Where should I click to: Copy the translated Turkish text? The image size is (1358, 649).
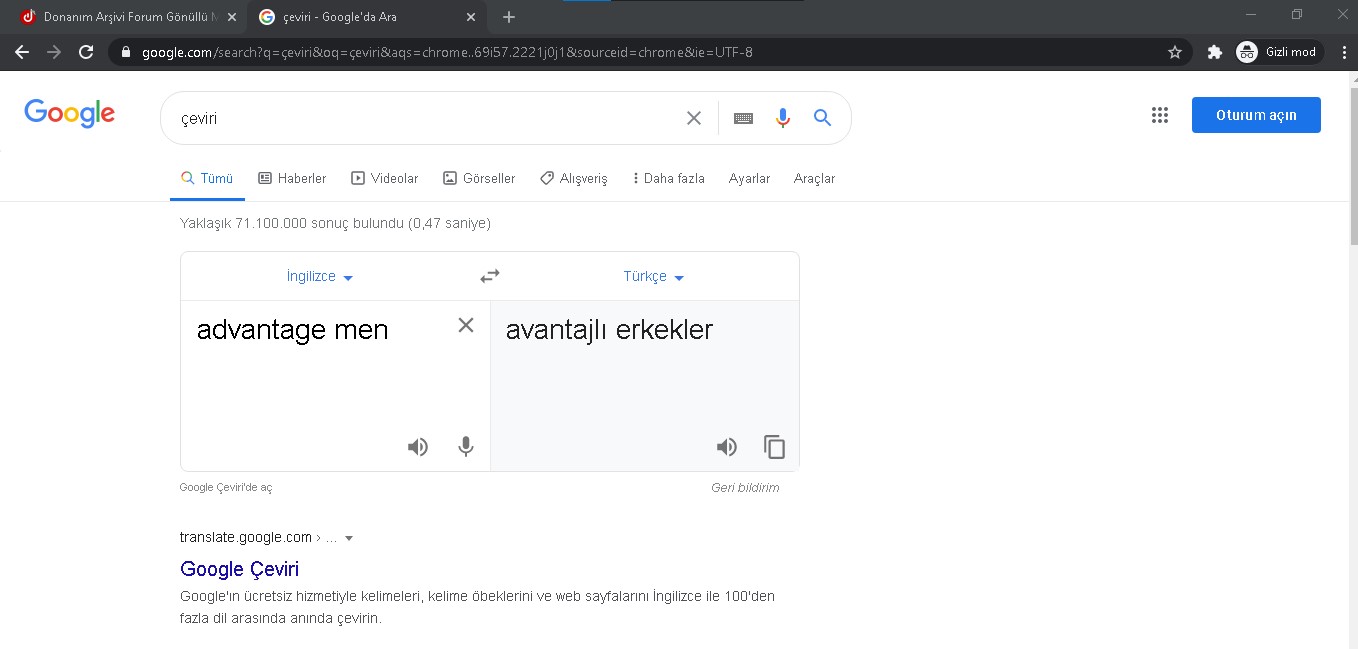click(775, 447)
